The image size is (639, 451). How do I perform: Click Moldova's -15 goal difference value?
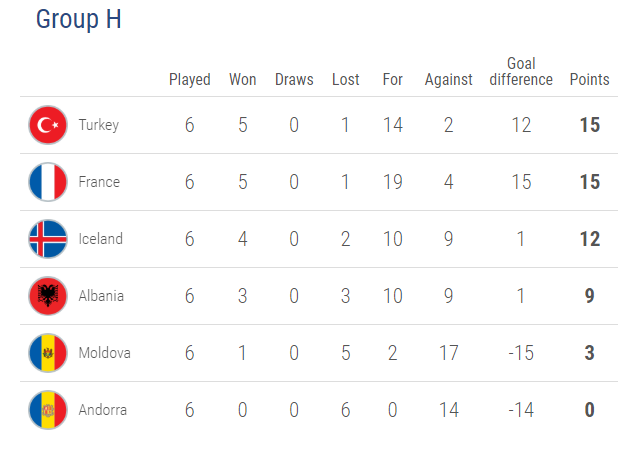click(x=521, y=353)
